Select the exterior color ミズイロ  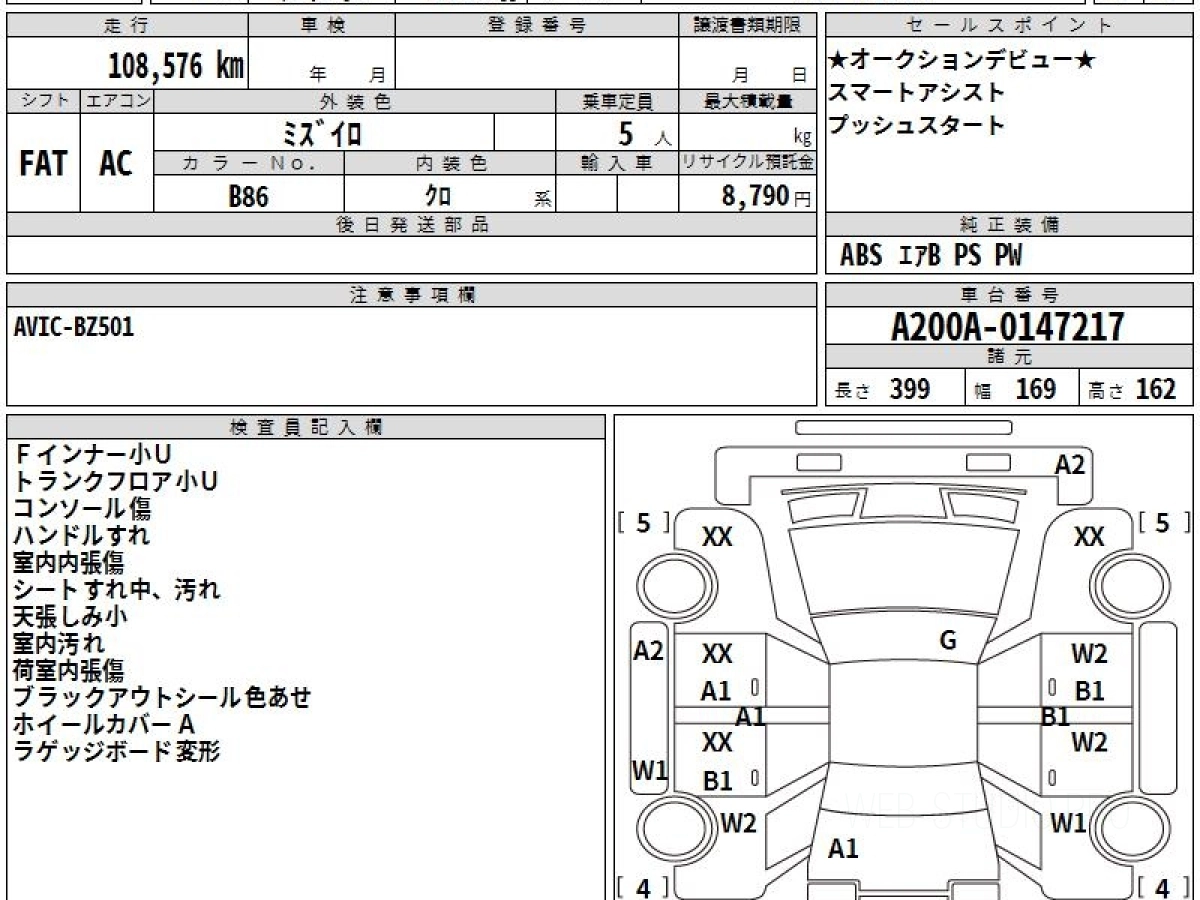point(323,133)
